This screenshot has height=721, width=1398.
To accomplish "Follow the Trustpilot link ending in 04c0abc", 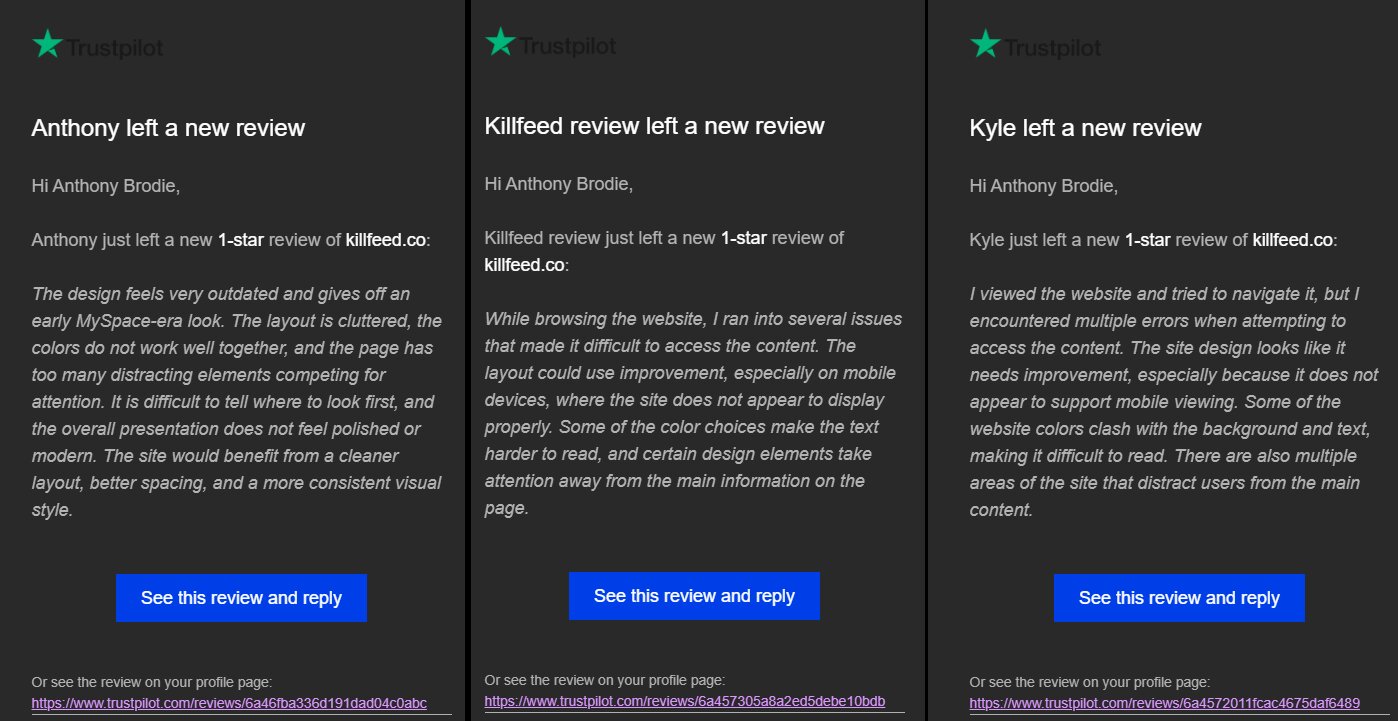I will pyautogui.click(x=229, y=703).
